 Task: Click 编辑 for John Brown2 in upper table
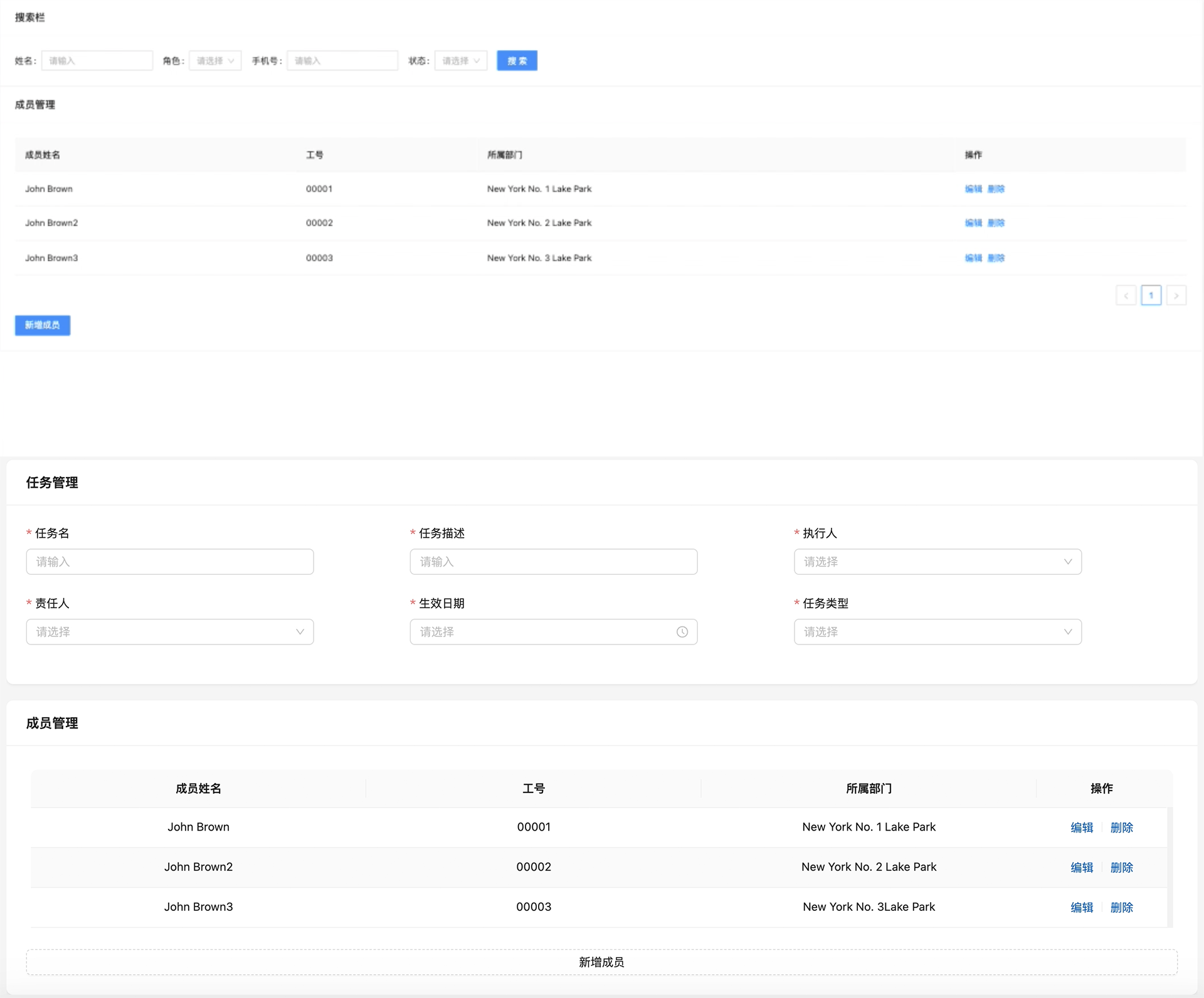[973, 223]
